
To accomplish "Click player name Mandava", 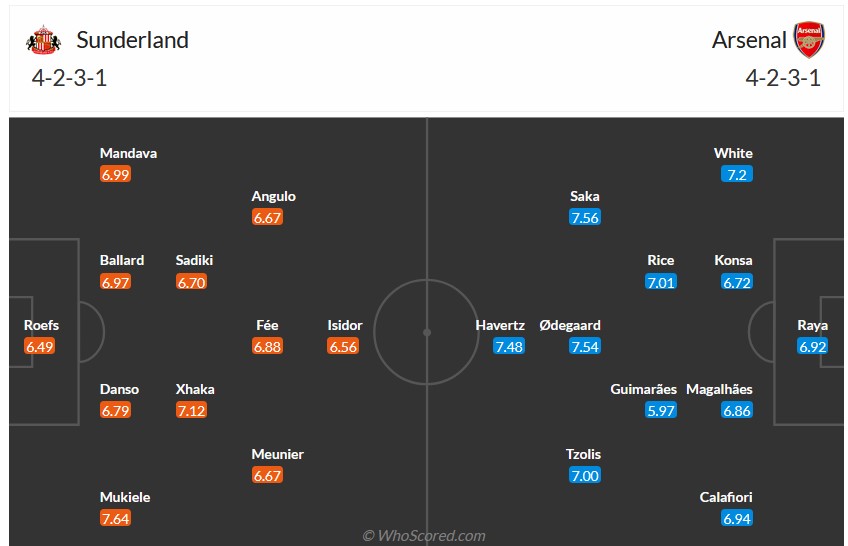I will click(128, 154).
